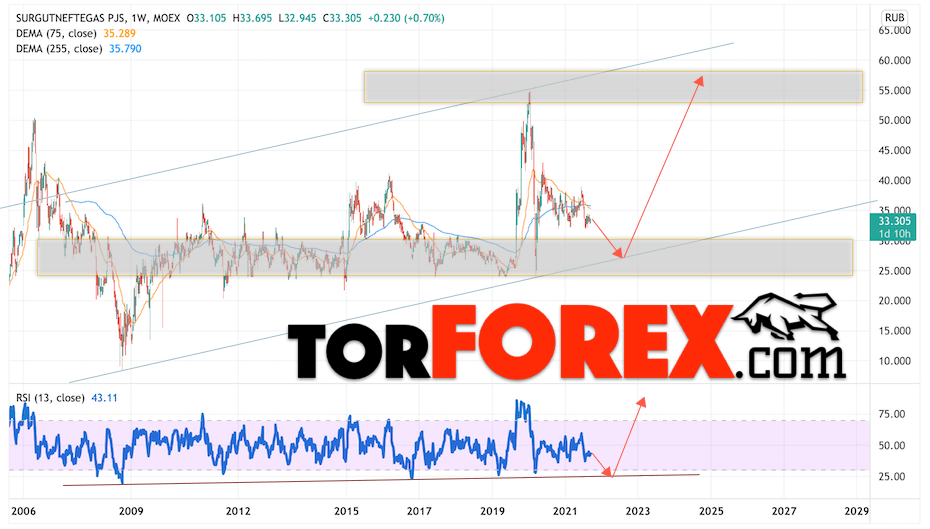Click the 25.000 price axis label
Viewport: 930px width, 529px height.
[894, 271]
